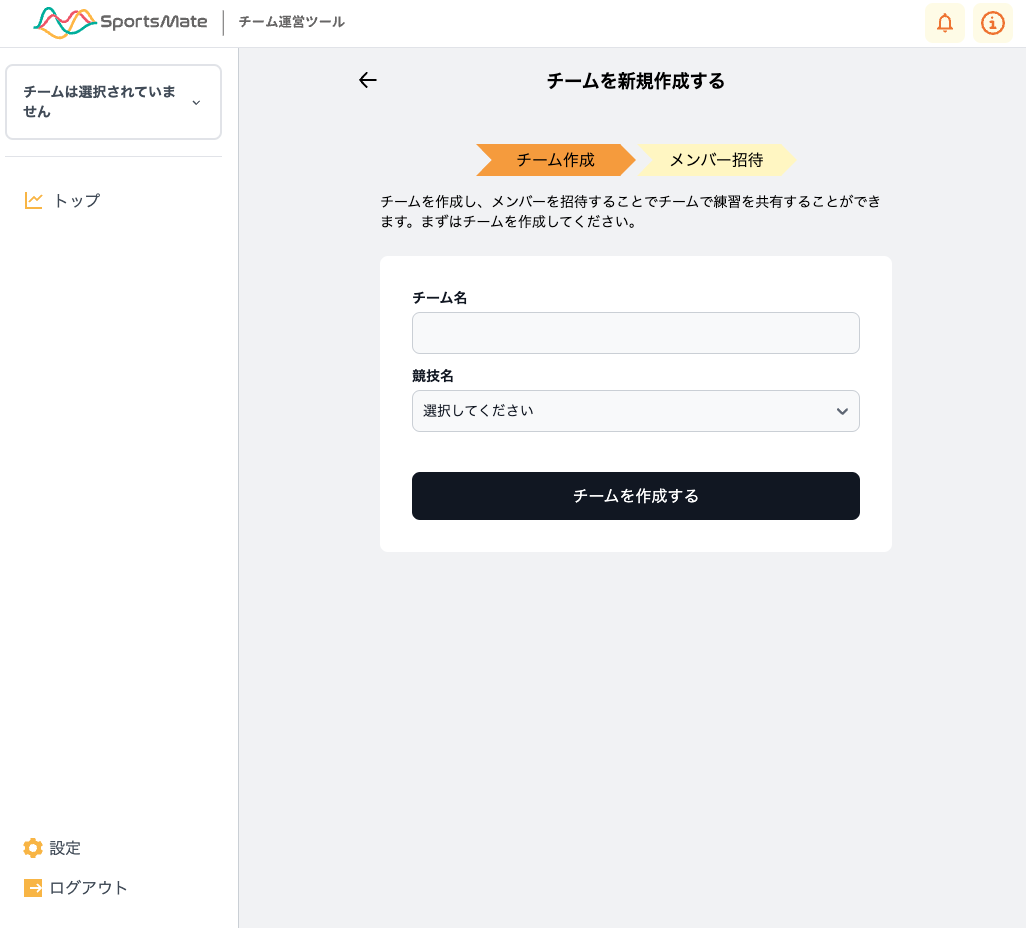Image resolution: width=1026 pixels, height=928 pixels.
Task: Click the description paragraph about team creation
Action: (631, 211)
